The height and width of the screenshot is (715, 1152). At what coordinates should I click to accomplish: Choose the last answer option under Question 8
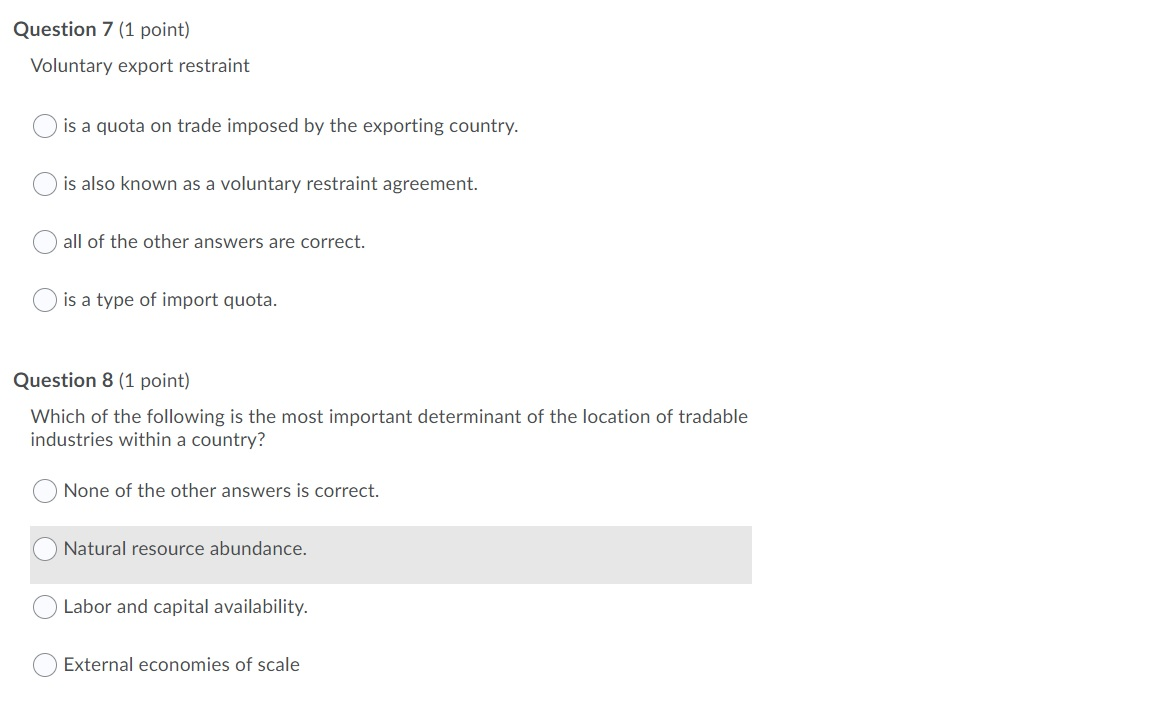coord(44,665)
